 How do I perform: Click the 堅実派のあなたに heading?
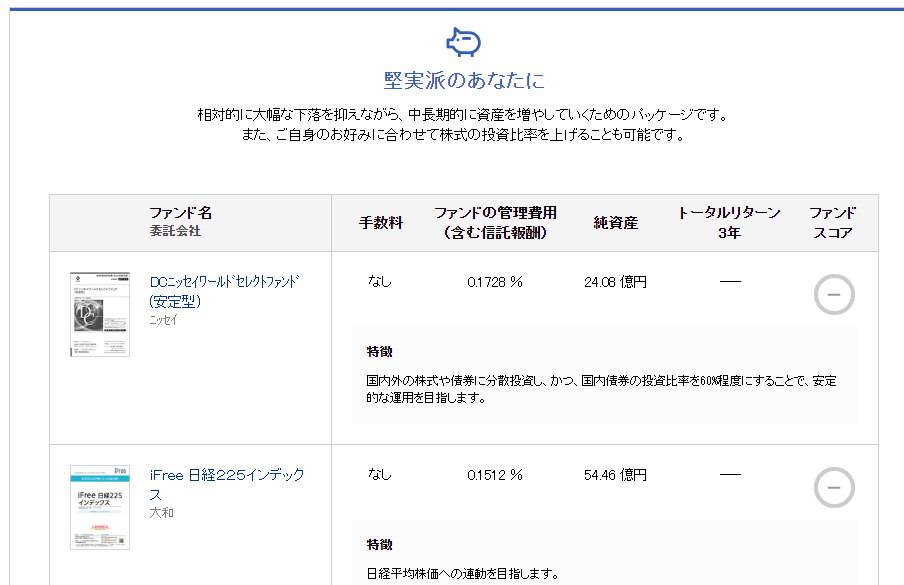[x=464, y=80]
